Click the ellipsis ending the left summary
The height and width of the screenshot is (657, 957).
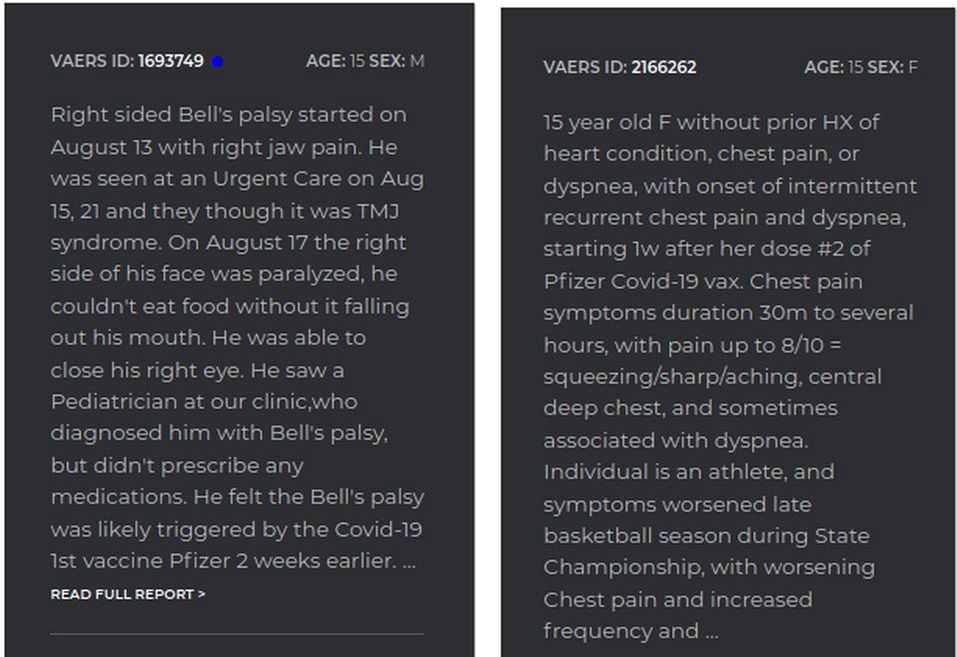point(409,562)
